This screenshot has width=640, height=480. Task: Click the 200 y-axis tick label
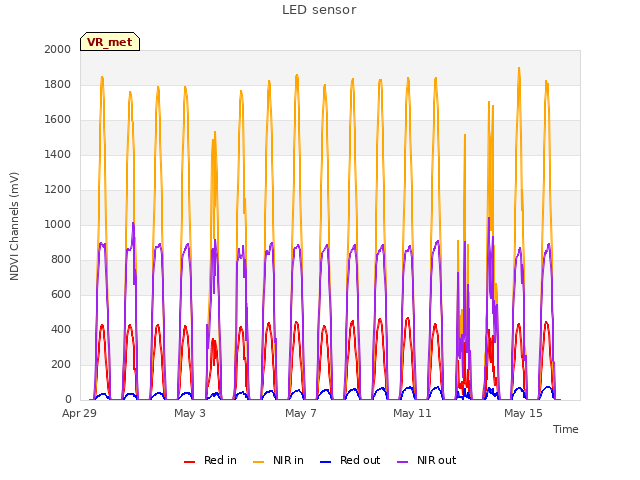click(x=61, y=364)
